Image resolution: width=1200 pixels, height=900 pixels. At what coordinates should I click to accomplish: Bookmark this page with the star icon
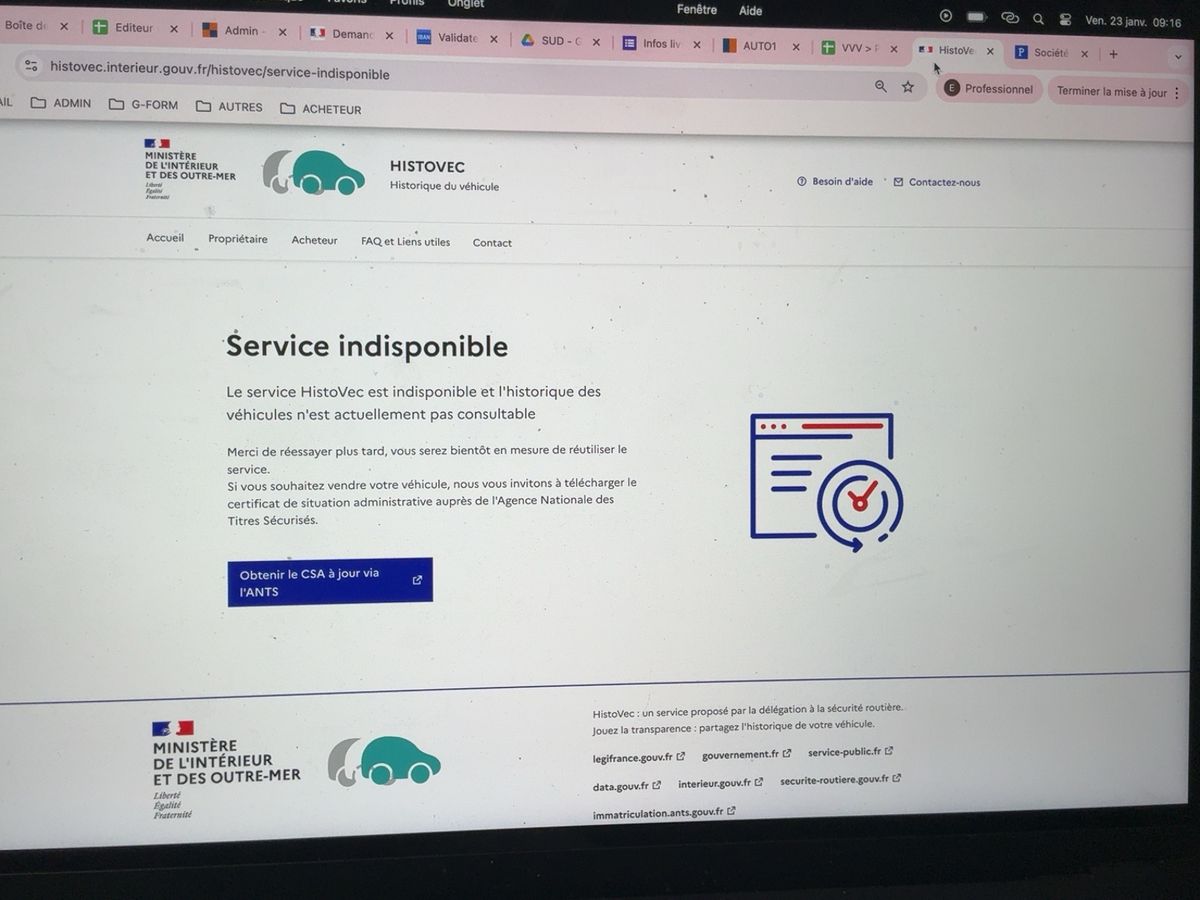tap(908, 87)
